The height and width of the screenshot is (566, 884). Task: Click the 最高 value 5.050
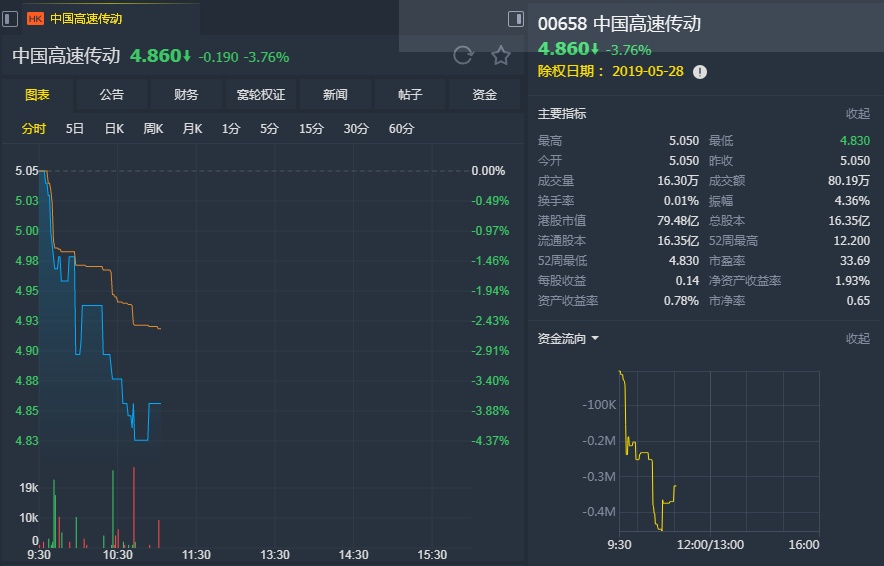tap(684, 140)
